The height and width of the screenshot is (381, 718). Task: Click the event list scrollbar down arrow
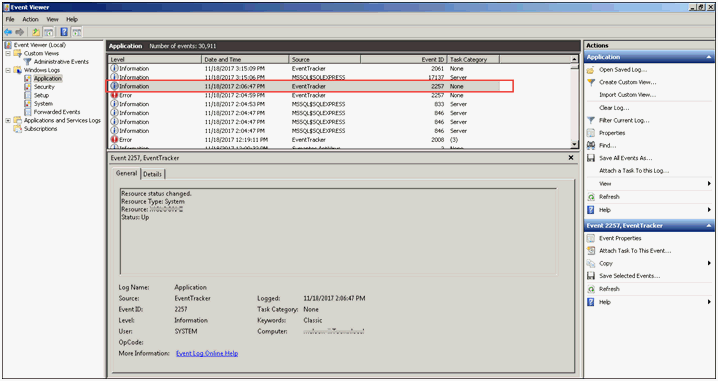click(x=575, y=145)
